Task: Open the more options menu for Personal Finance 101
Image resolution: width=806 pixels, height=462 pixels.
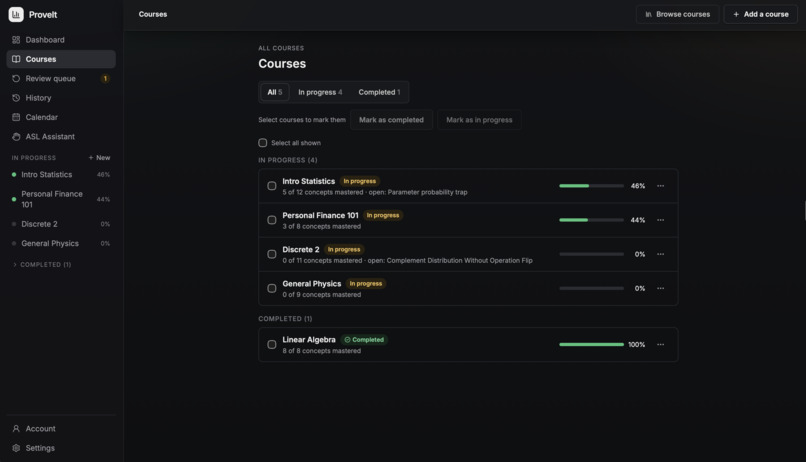Action: coord(661,220)
